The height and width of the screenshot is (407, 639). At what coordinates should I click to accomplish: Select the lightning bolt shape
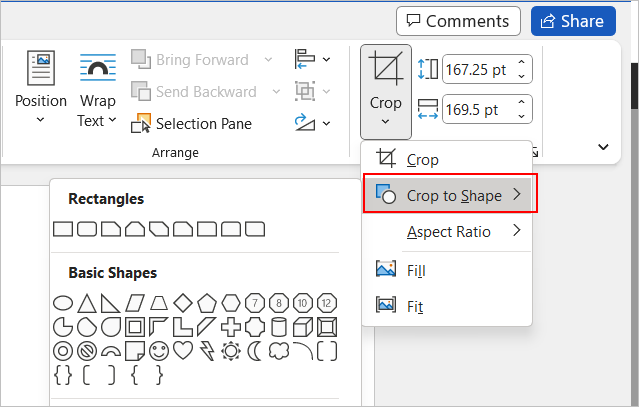(207, 351)
